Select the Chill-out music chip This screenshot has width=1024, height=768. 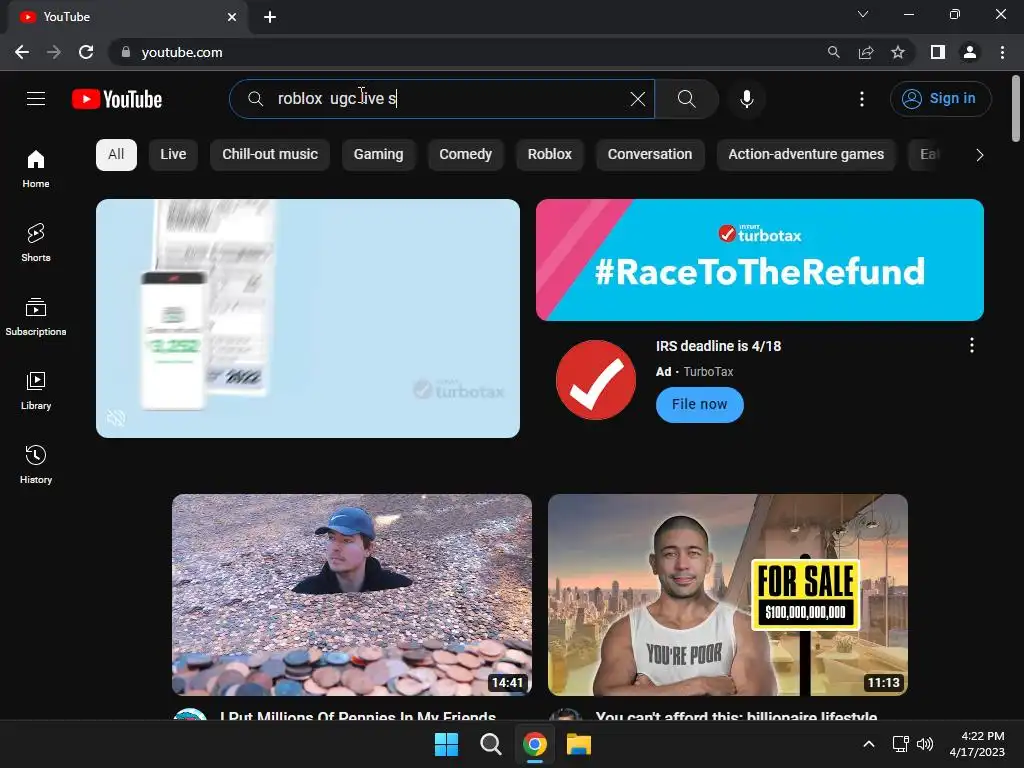coord(270,155)
